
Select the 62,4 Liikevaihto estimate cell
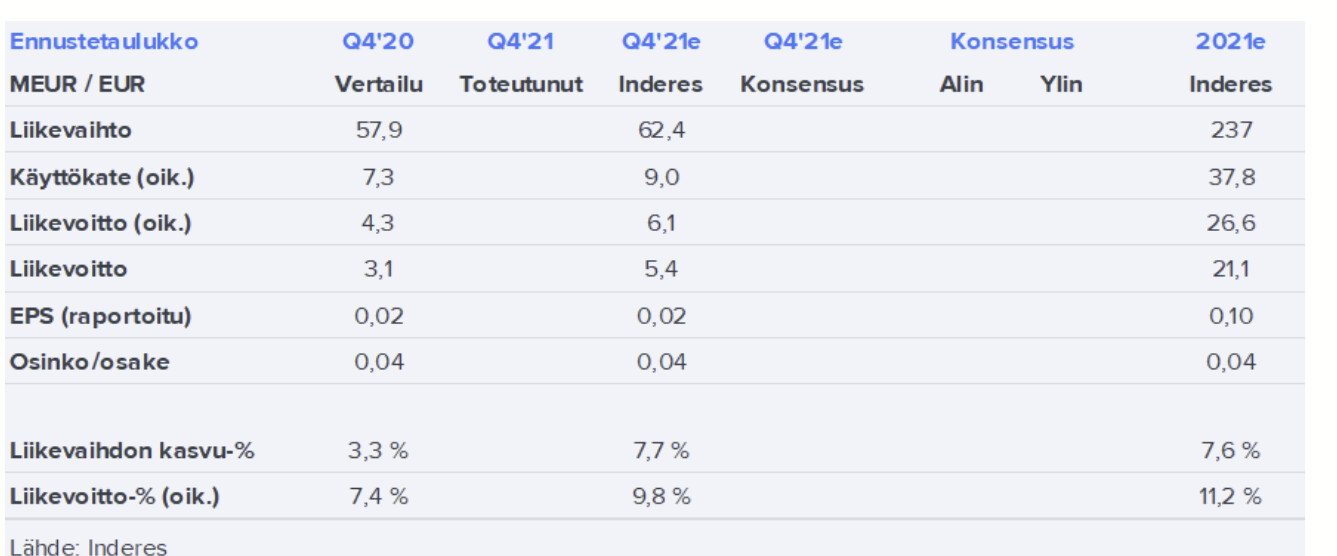tap(661, 130)
